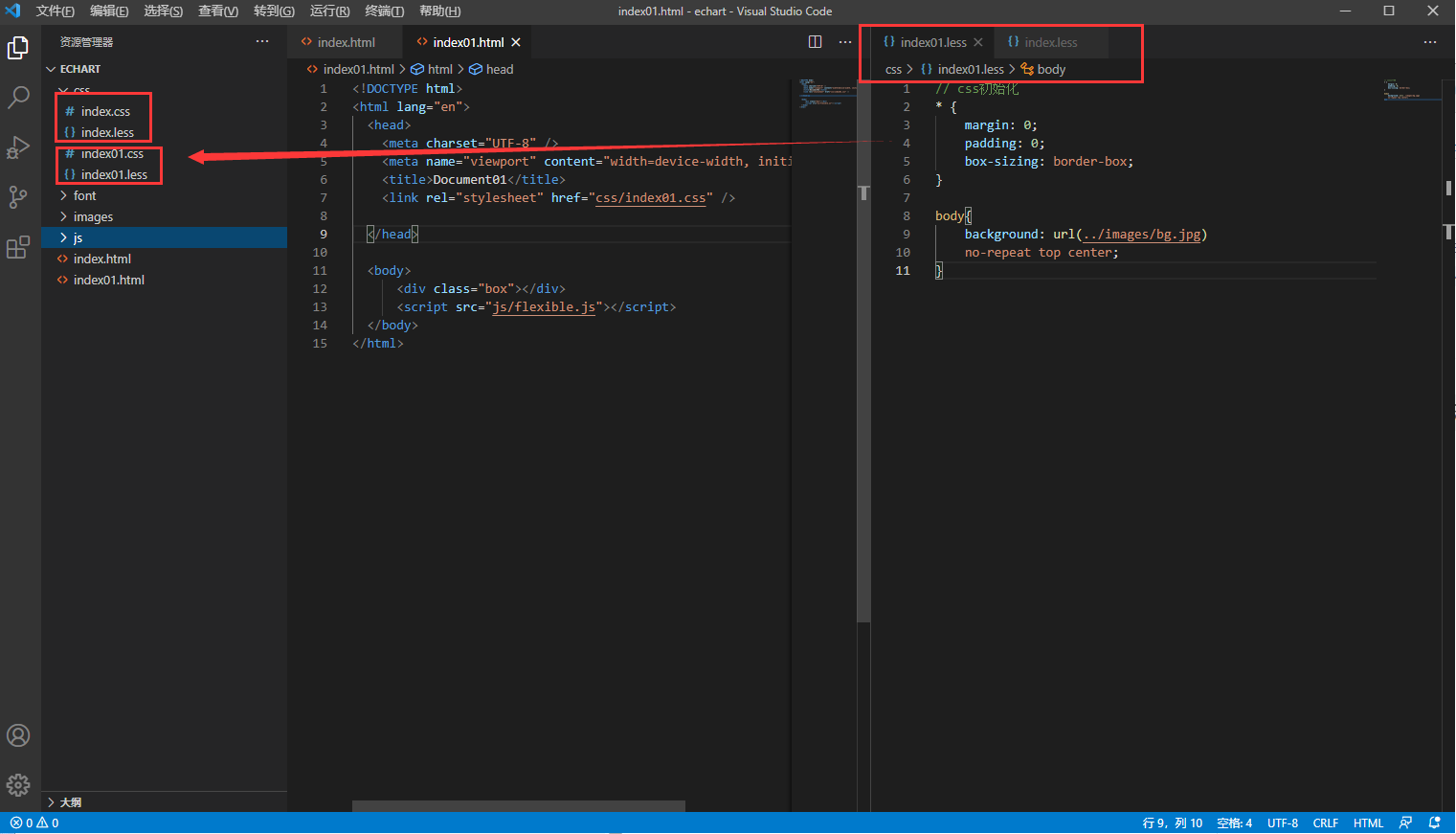The image size is (1456, 834).
Task: Open the 终端(T) menu
Action: click(384, 11)
